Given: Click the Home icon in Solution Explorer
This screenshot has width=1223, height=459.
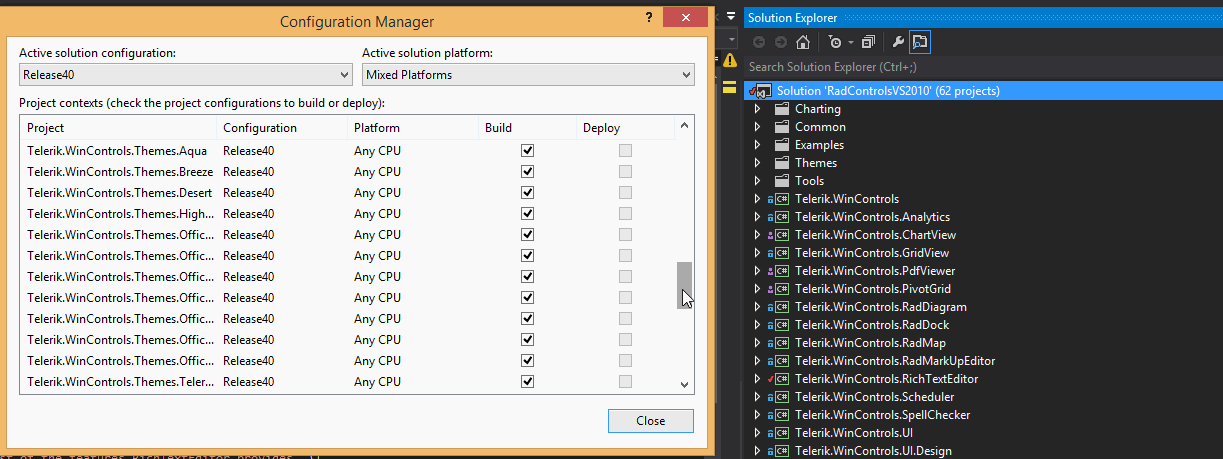Looking at the screenshot, I should (x=802, y=42).
